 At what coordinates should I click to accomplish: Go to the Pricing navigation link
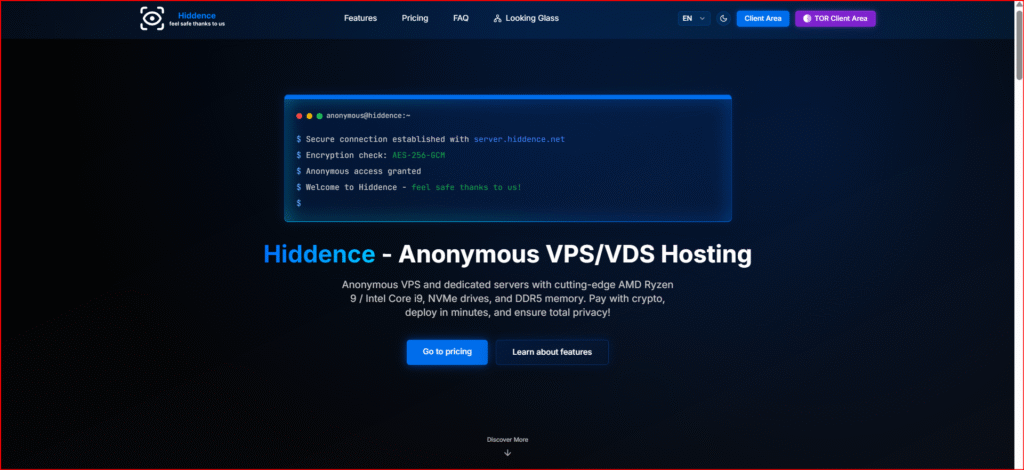tap(415, 18)
